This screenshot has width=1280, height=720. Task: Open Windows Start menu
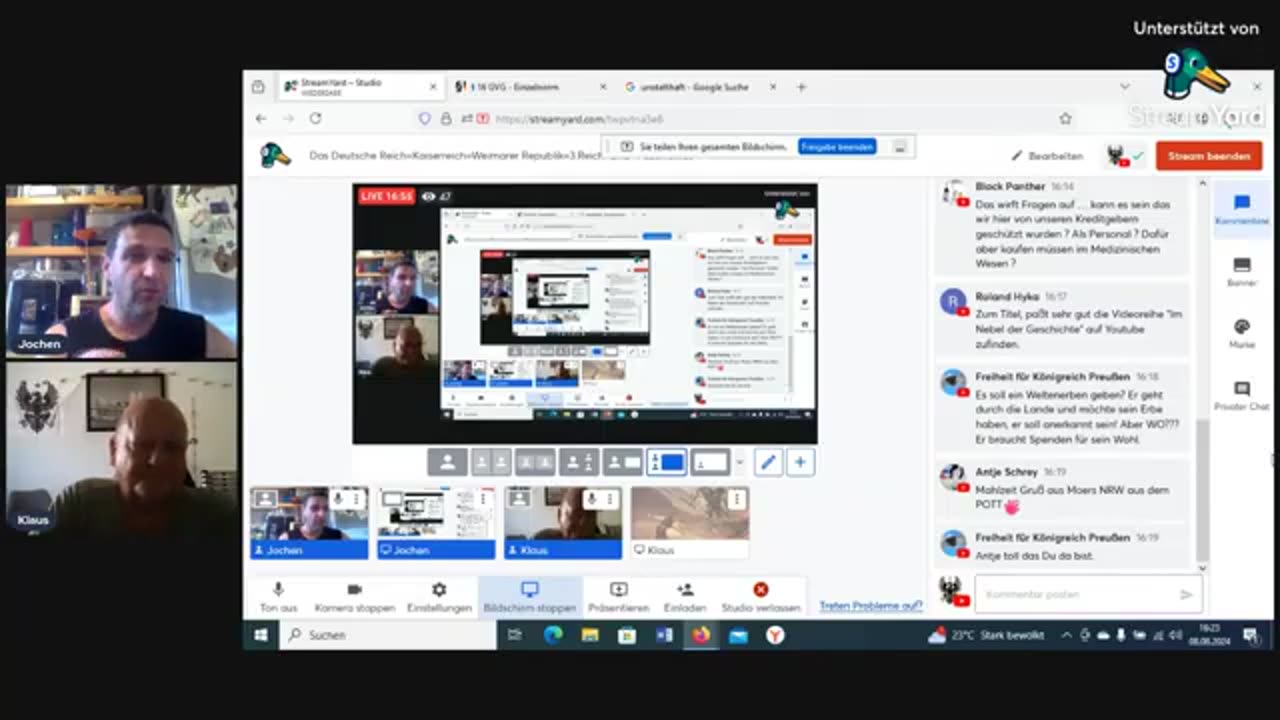pos(261,635)
